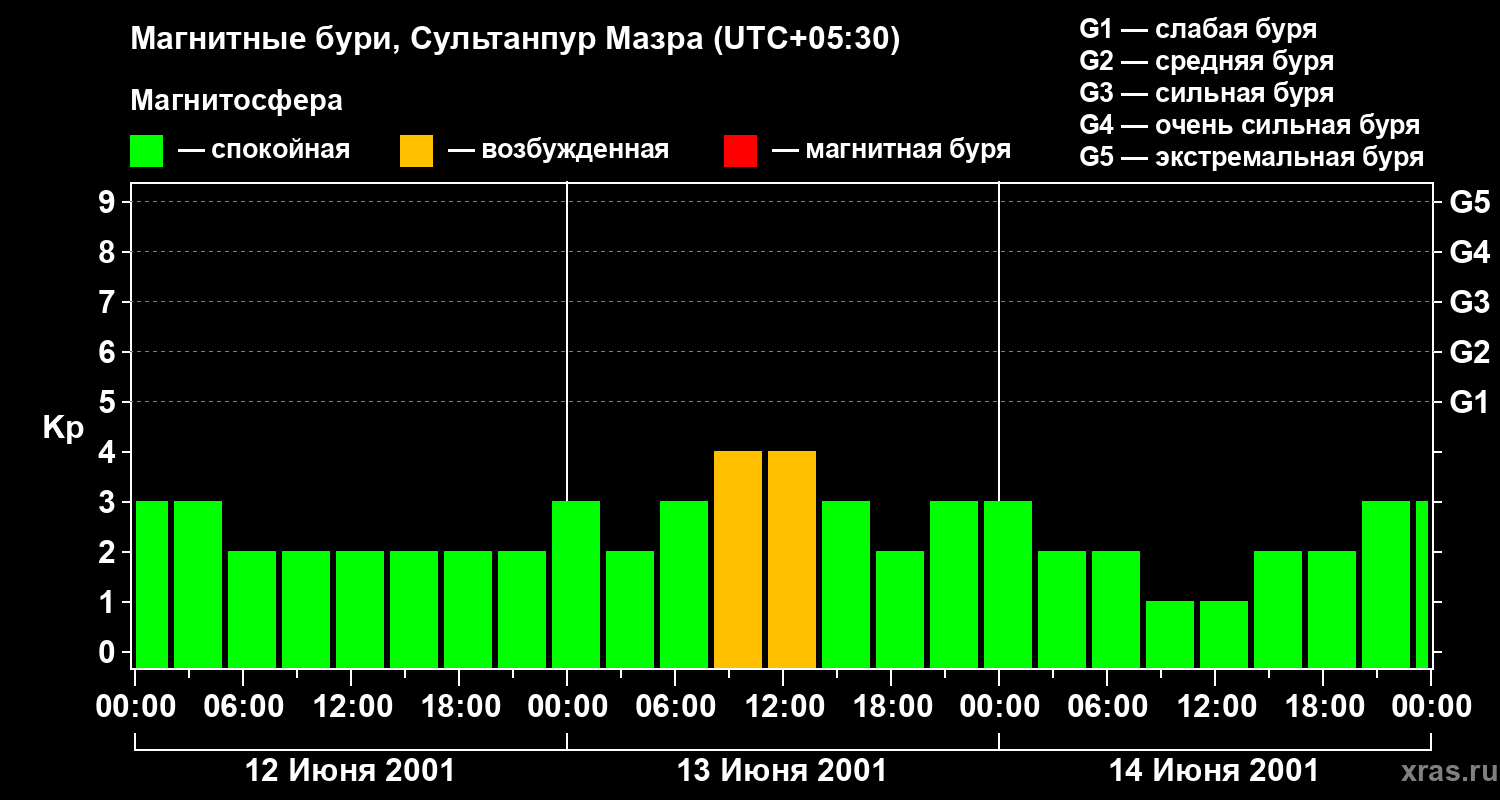Viewport: 1500px width, 800px height.
Task: Click the legend label '— магнитная буря'
Action: (891, 150)
